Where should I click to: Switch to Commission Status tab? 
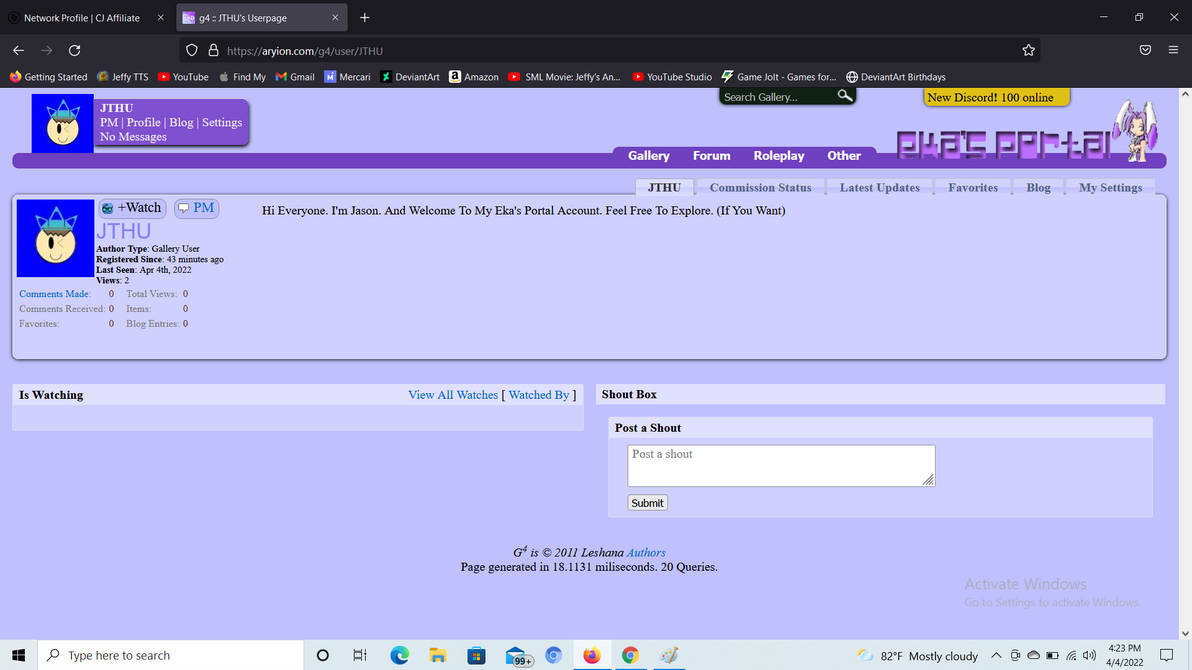point(760,187)
